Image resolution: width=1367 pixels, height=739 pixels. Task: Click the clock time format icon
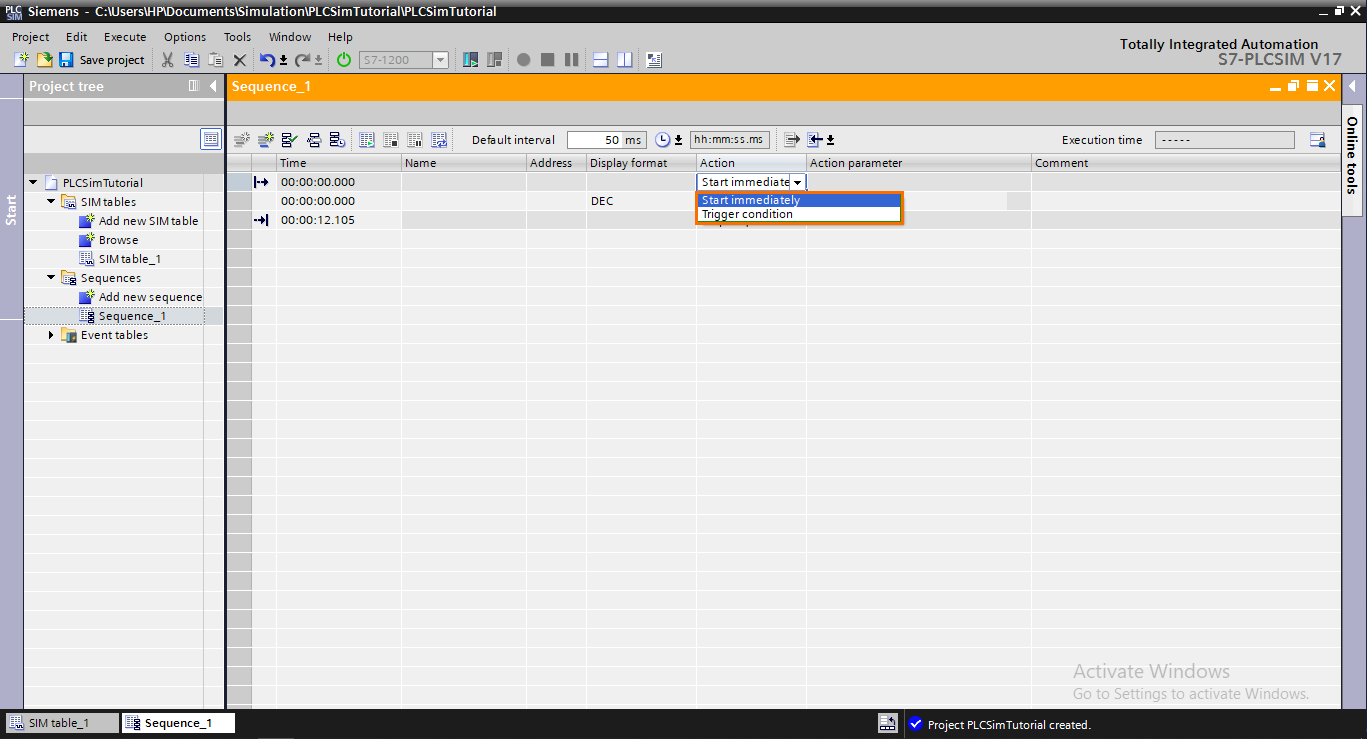point(662,140)
